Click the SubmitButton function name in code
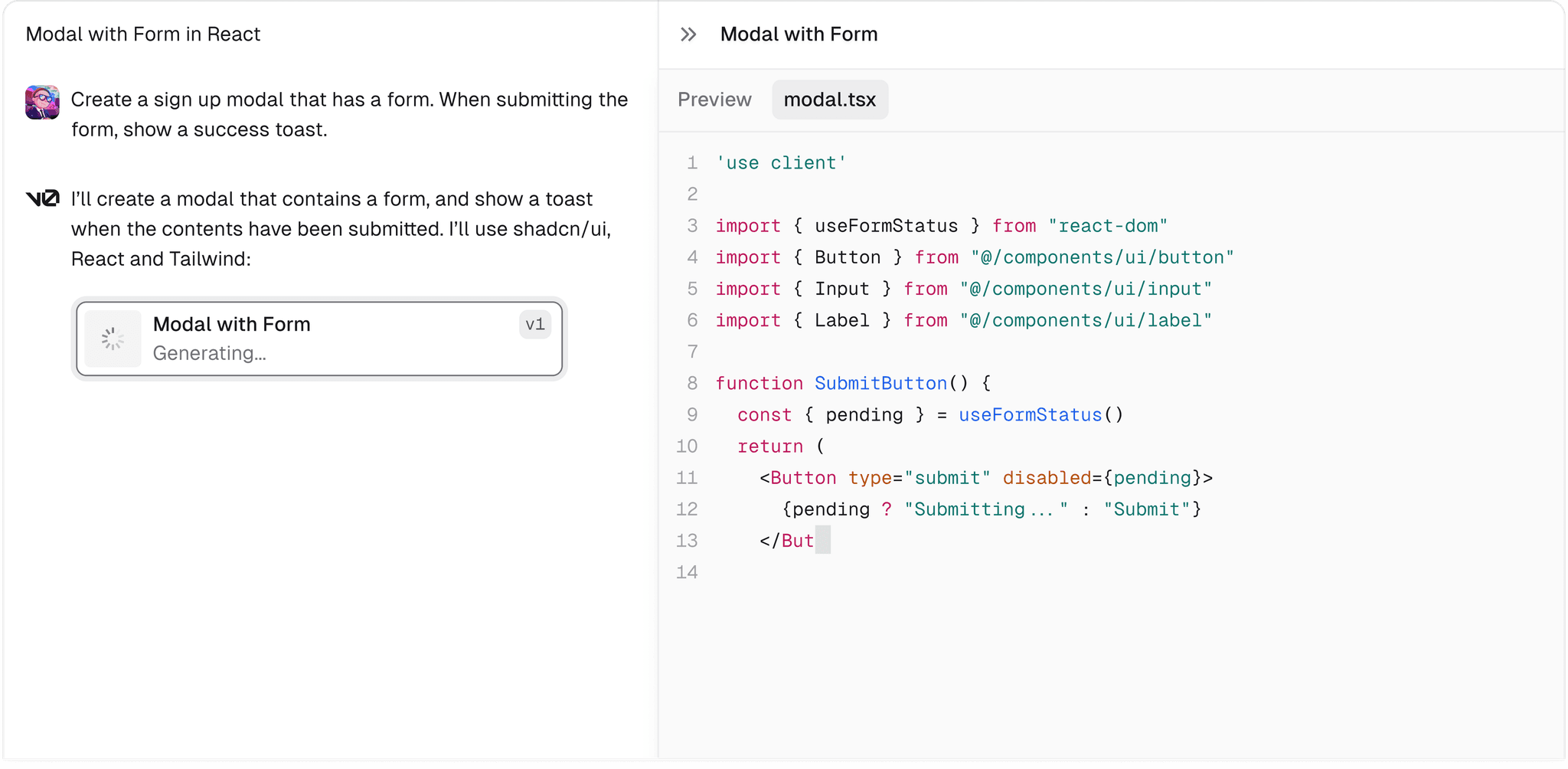 coord(880,383)
